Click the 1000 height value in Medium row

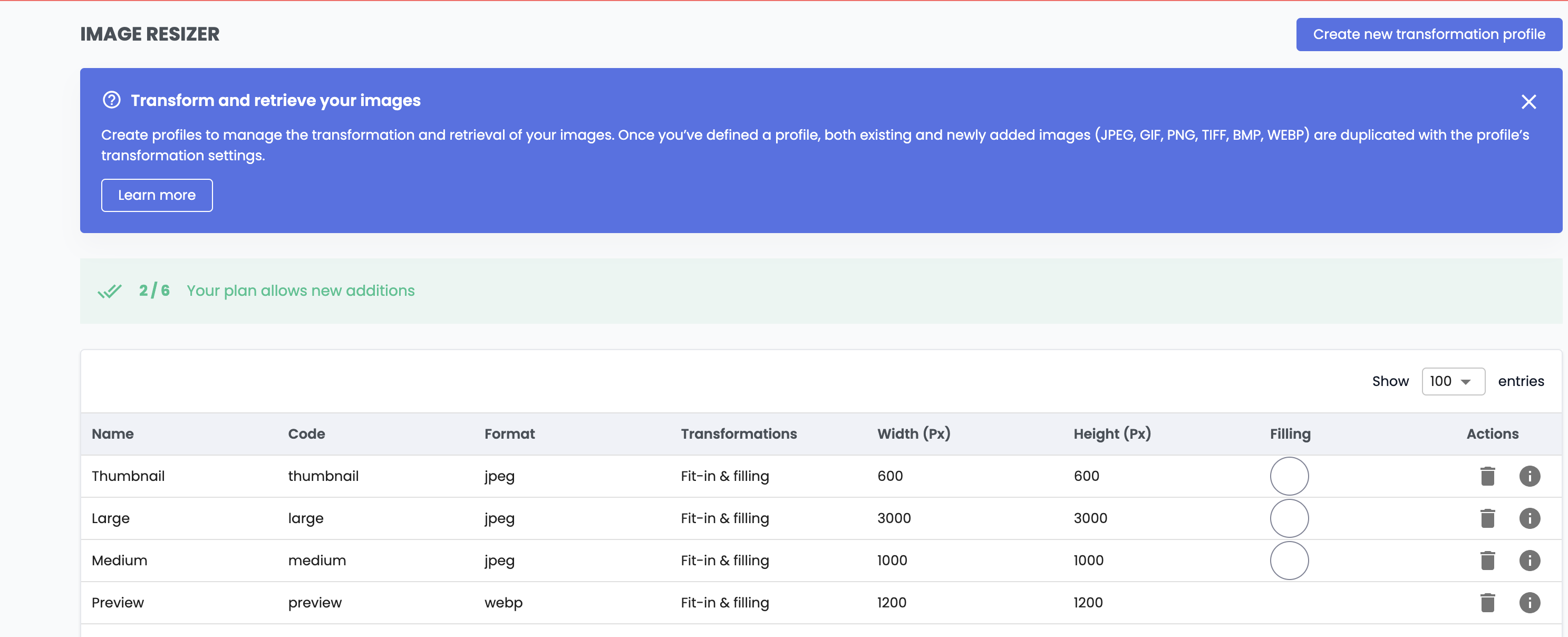tap(1088, 559)
